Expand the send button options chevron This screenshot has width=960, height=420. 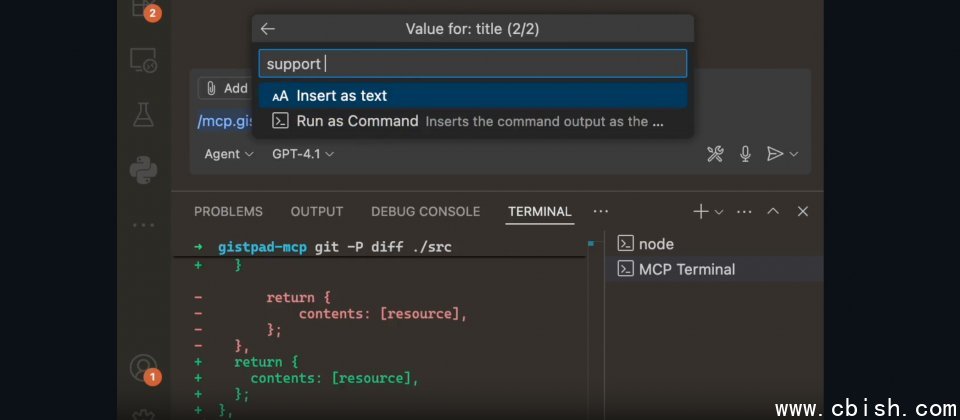[x=794, y=154]
